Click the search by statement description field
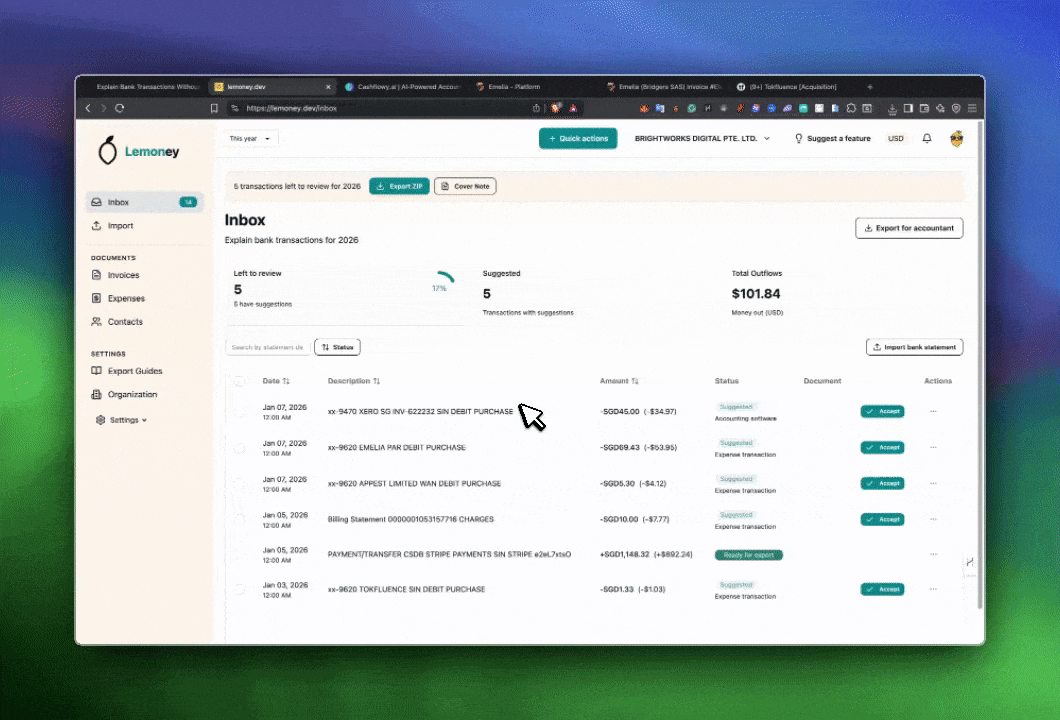Screen dimensions: 1060x720 click(267, 347)
